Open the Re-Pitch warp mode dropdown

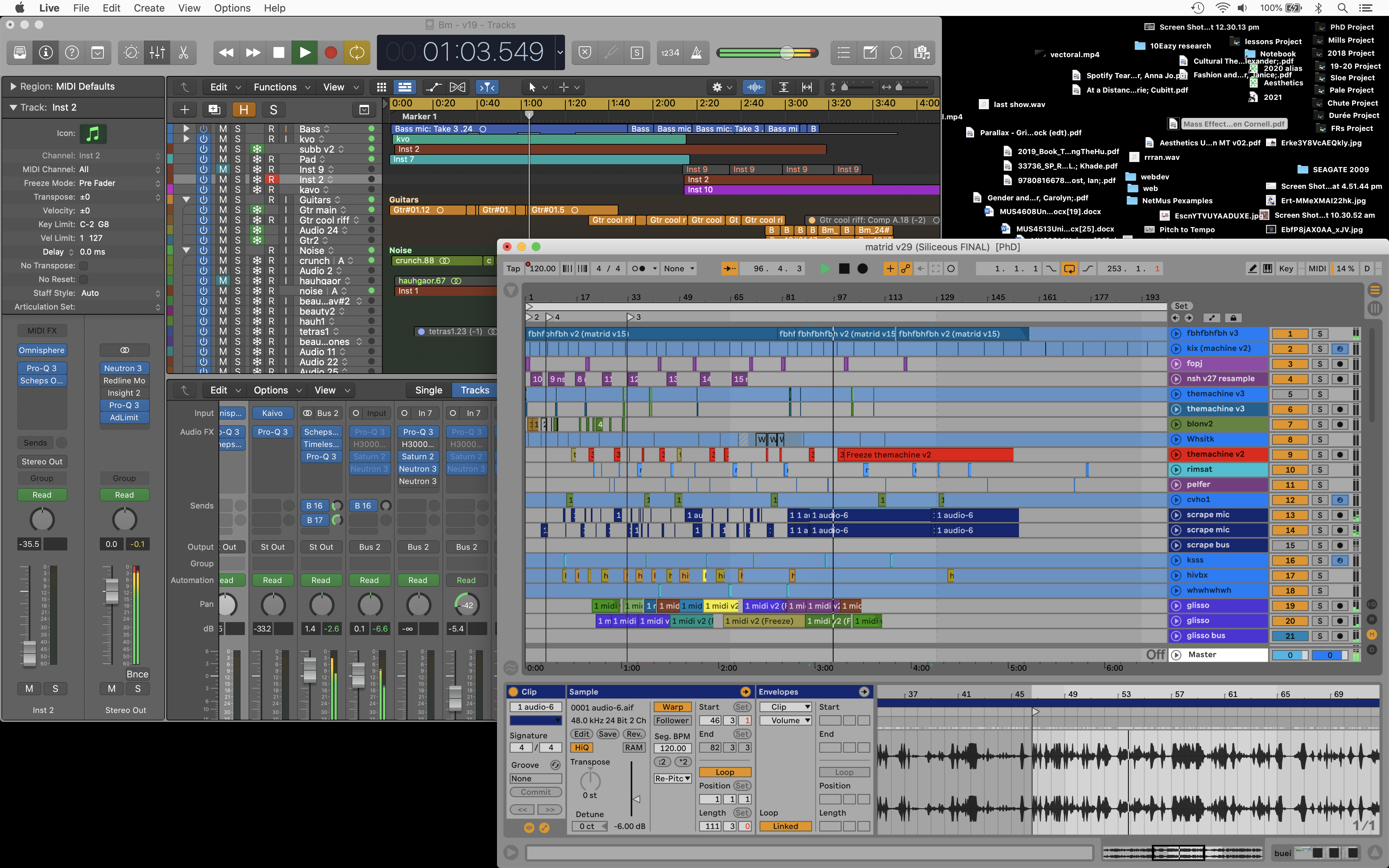tap(672, 778)
